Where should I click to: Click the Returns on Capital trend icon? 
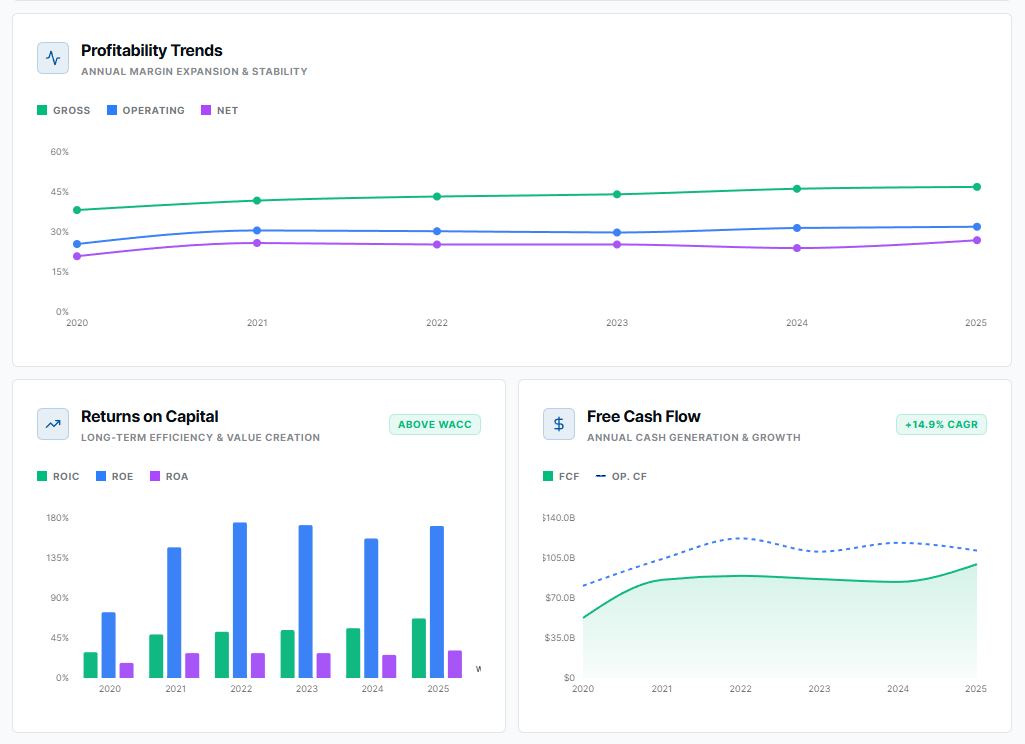pos(53,424)
